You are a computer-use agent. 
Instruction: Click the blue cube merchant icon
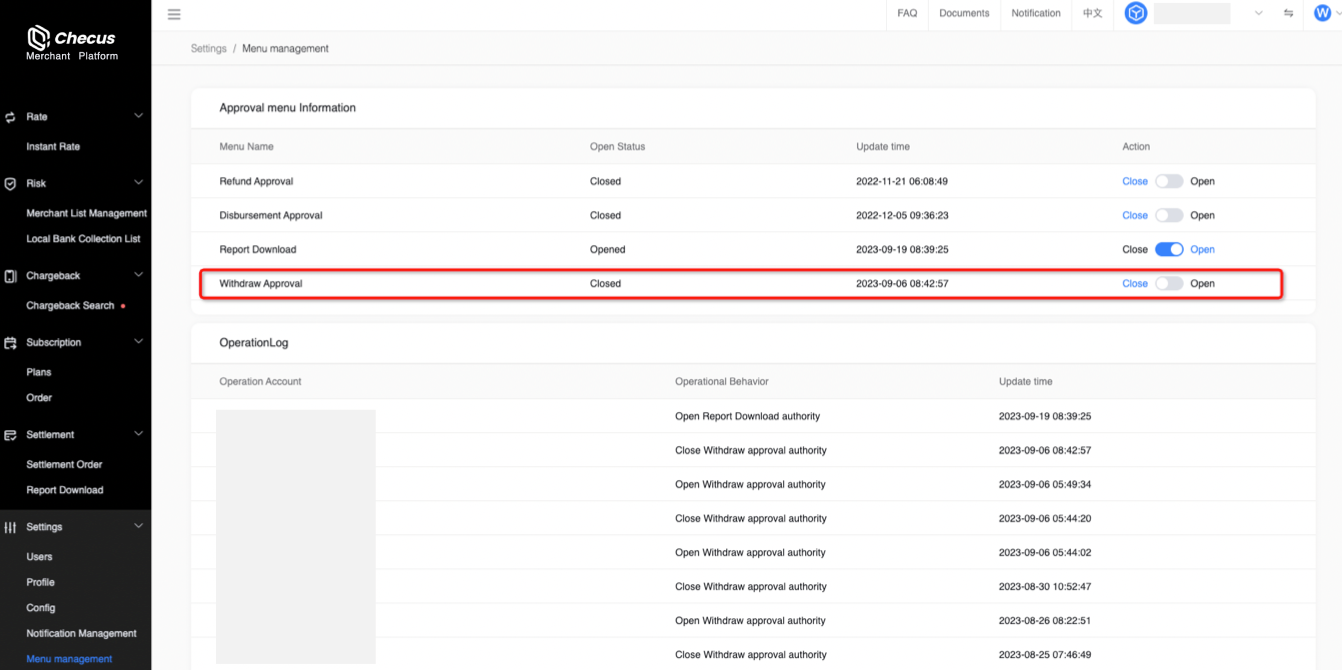click(x=1135, y=13)
